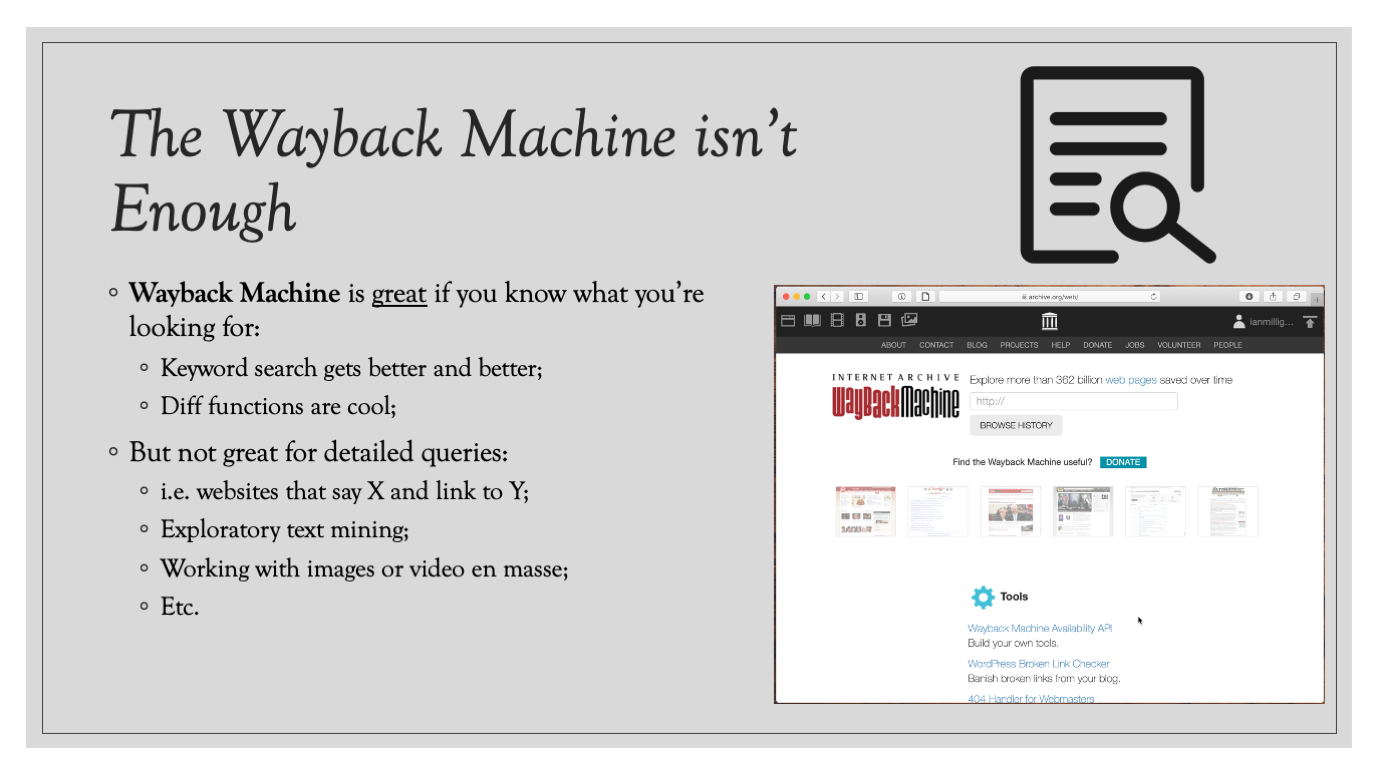Go back with Safari's back arrow
This screenshot has width=1378, height=775.
click(x=824, y=297)
